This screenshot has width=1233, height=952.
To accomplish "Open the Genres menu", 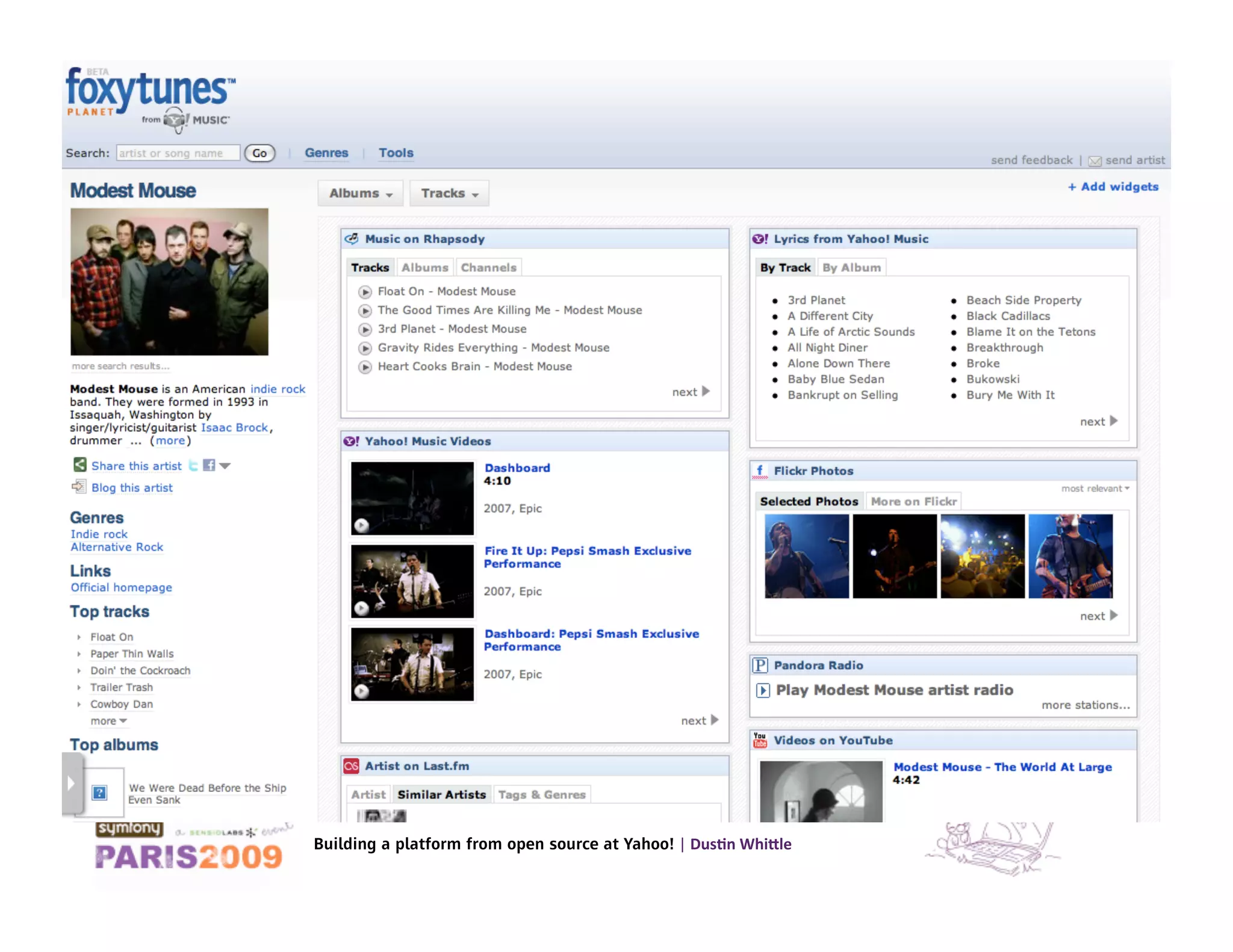I will coord(326,153).
